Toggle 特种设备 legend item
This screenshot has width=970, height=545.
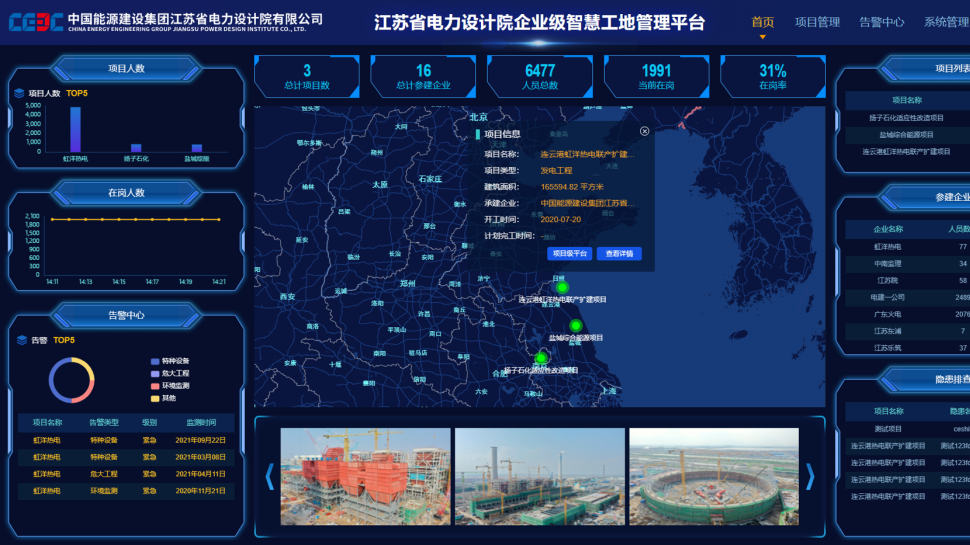[170, 361]
